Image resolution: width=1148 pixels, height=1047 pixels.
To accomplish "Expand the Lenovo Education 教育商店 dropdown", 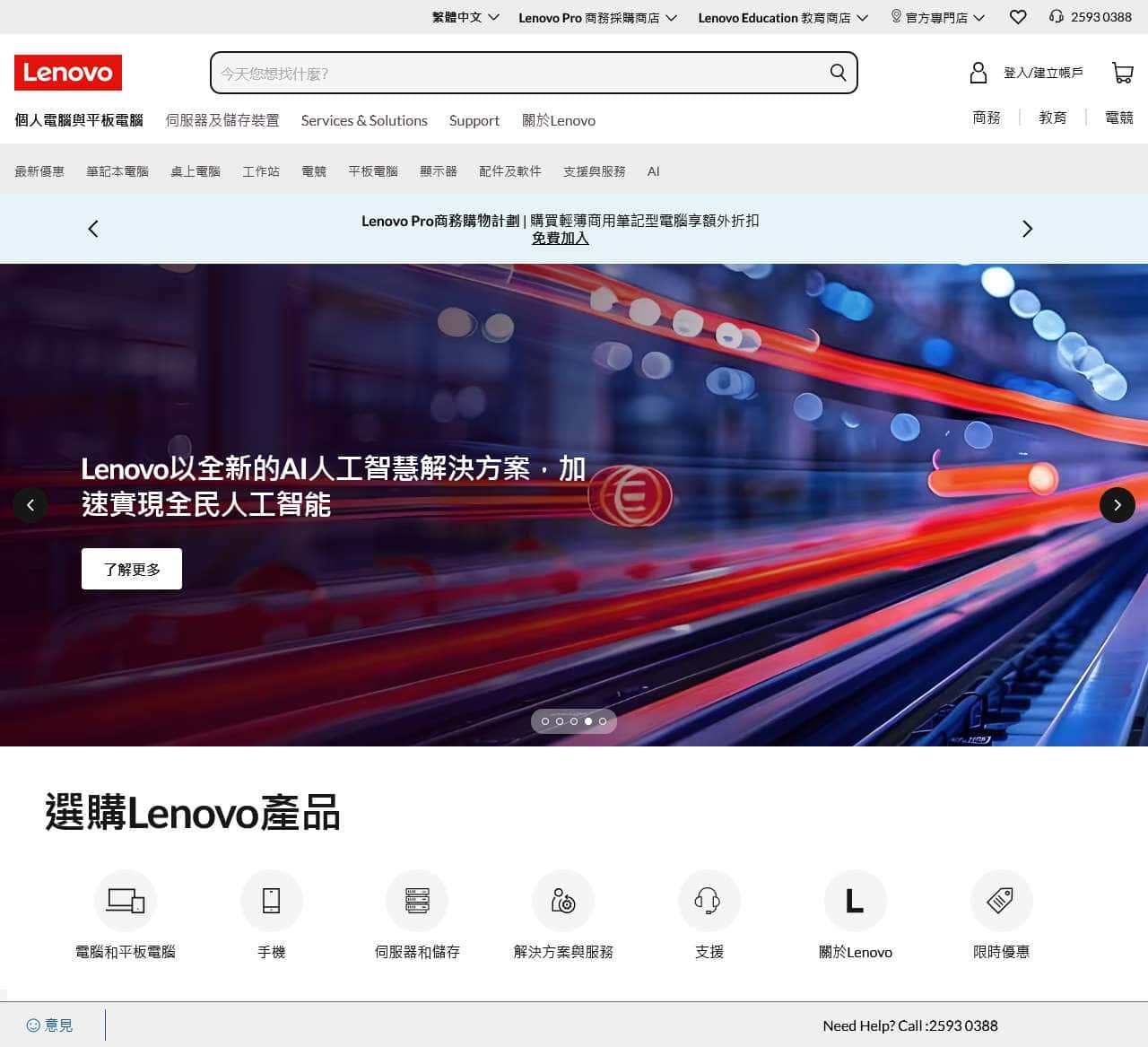I will point(784,17).
